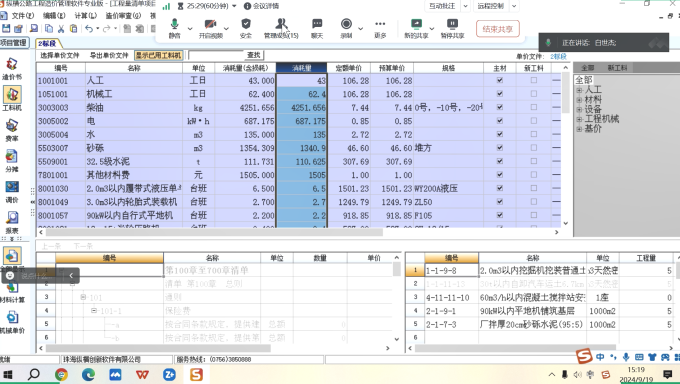Toggle 新工料 checkbox for 其他材料费 row

coord(533,174)
